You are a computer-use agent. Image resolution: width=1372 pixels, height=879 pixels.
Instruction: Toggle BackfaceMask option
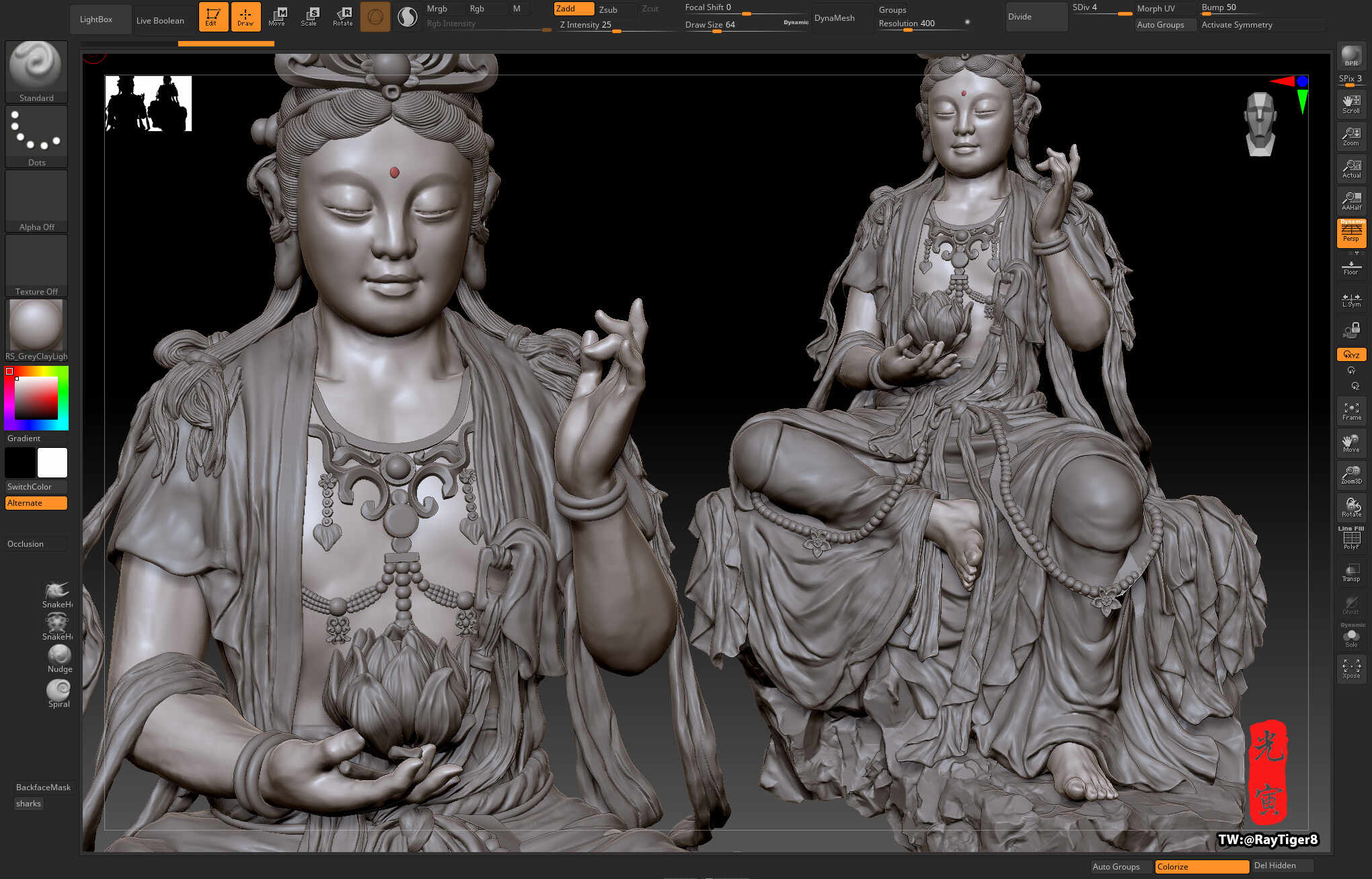(43, 788)
